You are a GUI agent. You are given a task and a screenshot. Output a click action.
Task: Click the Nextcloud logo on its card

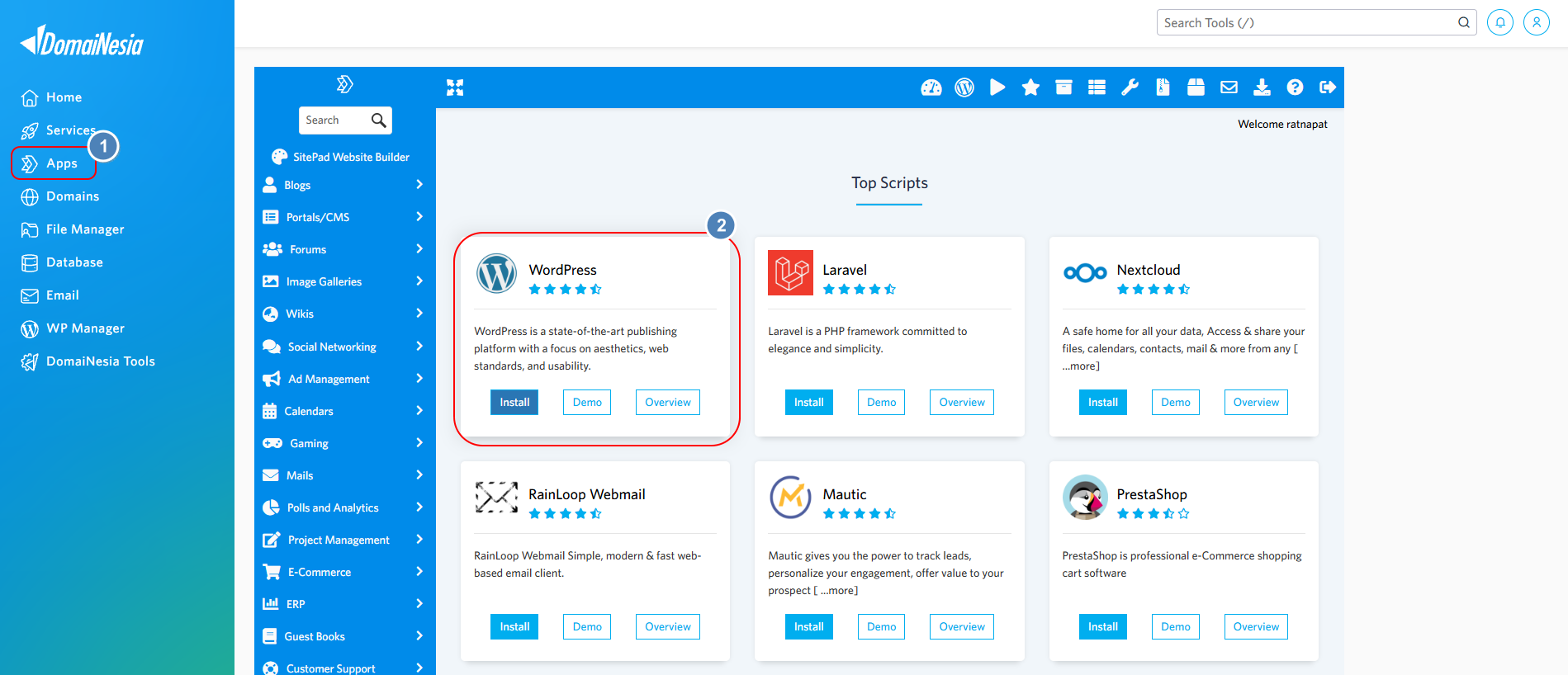tap(1085, 272)
